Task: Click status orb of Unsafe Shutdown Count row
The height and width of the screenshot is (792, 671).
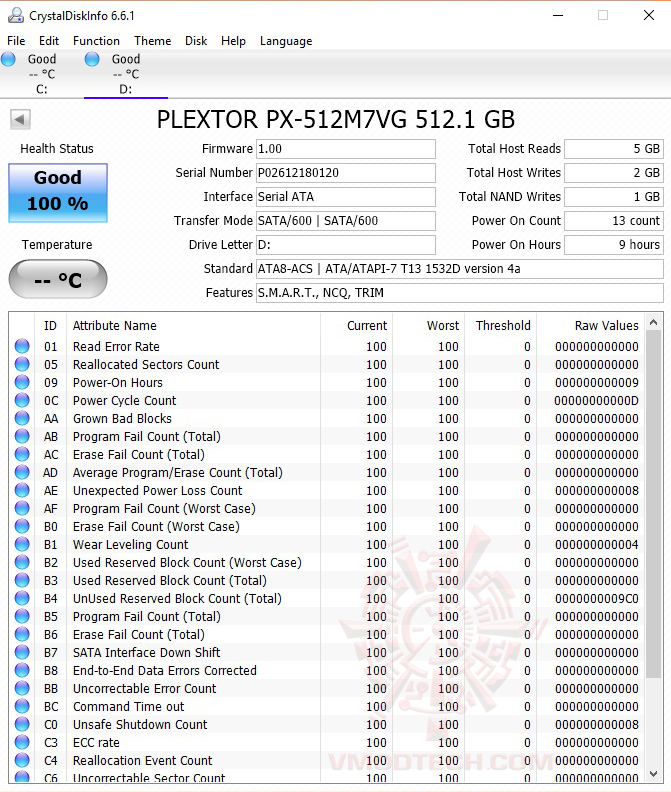Action: (22, 724)
